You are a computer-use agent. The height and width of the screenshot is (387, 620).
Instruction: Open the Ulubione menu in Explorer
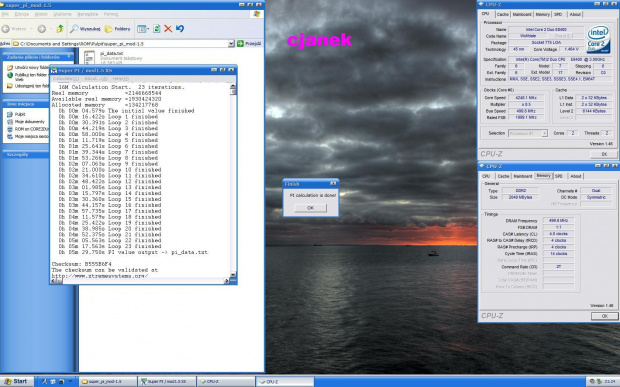click(x=62, y=14)
